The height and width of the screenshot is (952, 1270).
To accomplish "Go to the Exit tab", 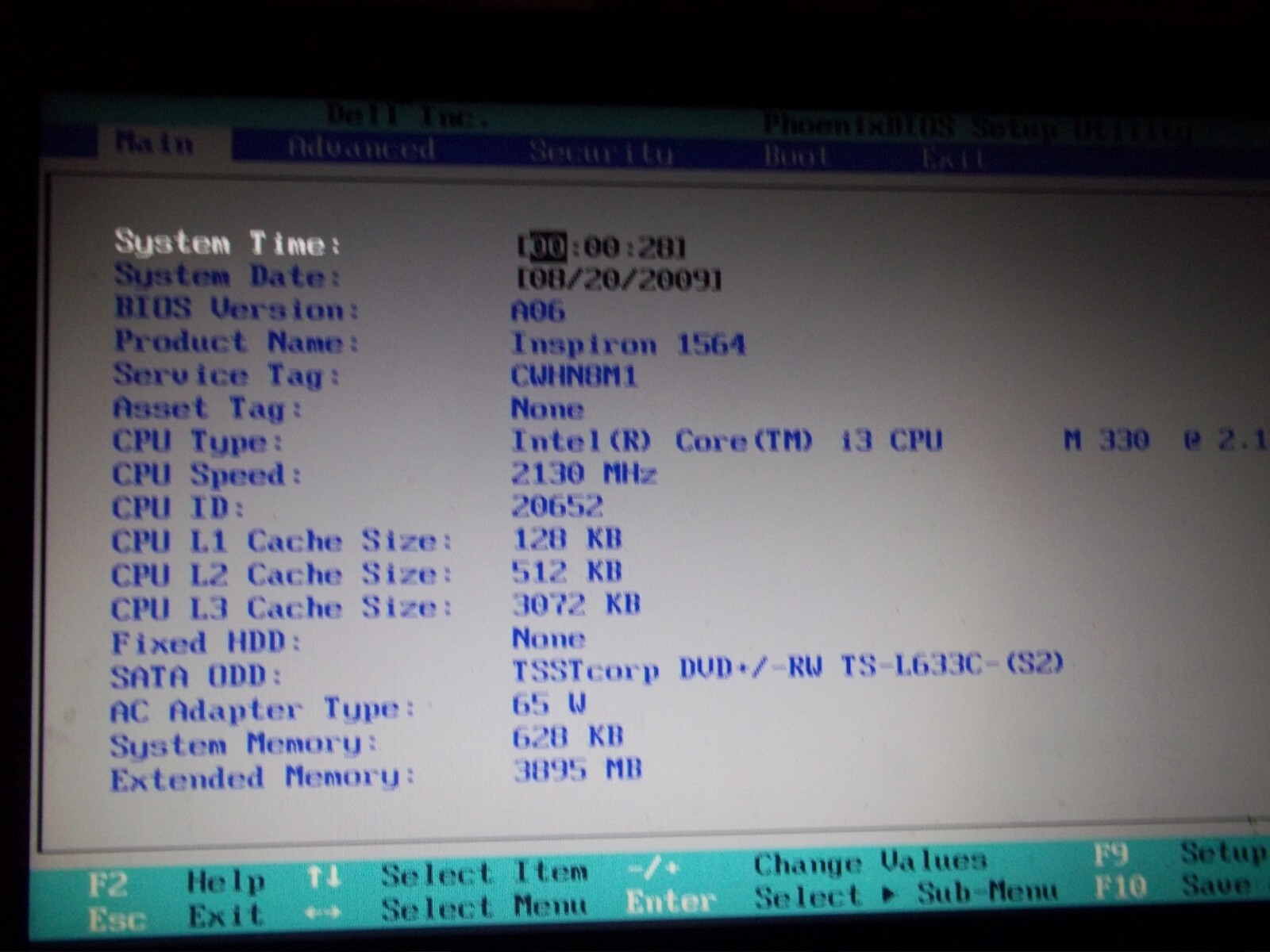I will [x=954, y=159].
